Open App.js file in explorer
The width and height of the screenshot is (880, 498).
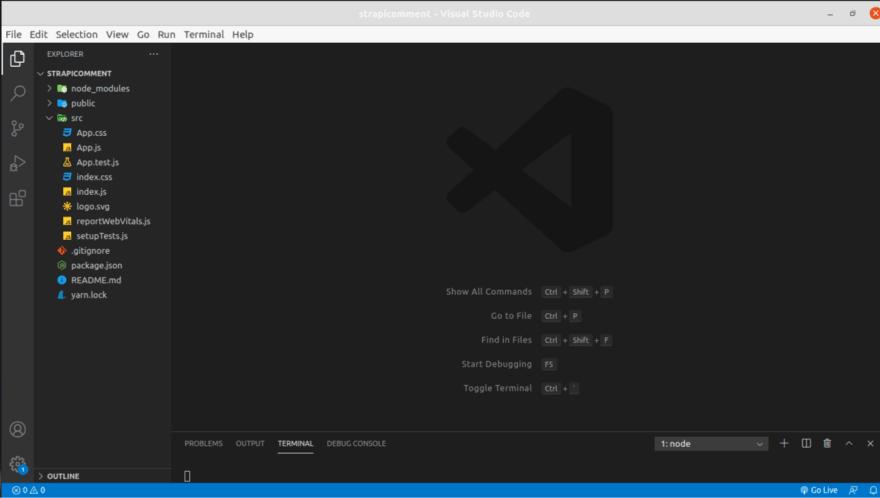point(88,147)
